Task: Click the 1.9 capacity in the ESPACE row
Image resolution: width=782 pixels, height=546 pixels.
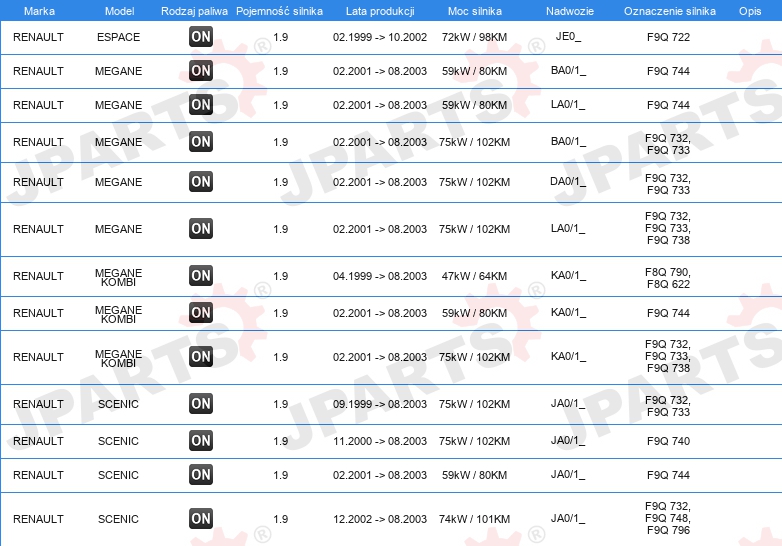Action: (x=281, y=37)
